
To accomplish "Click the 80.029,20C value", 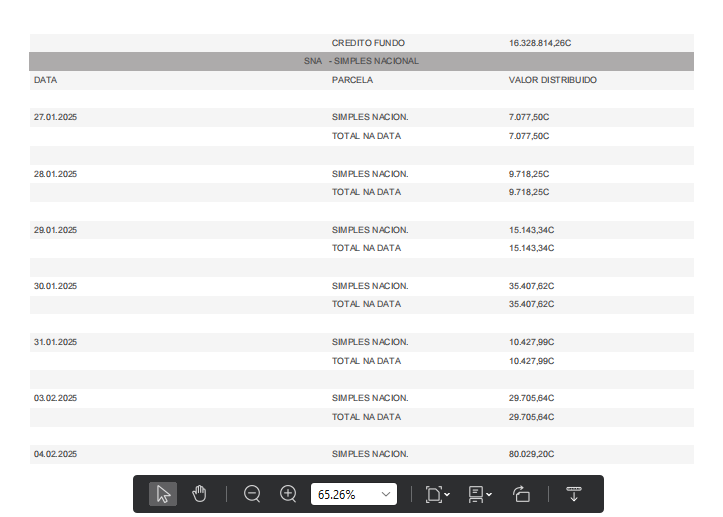I will point(531,454).
